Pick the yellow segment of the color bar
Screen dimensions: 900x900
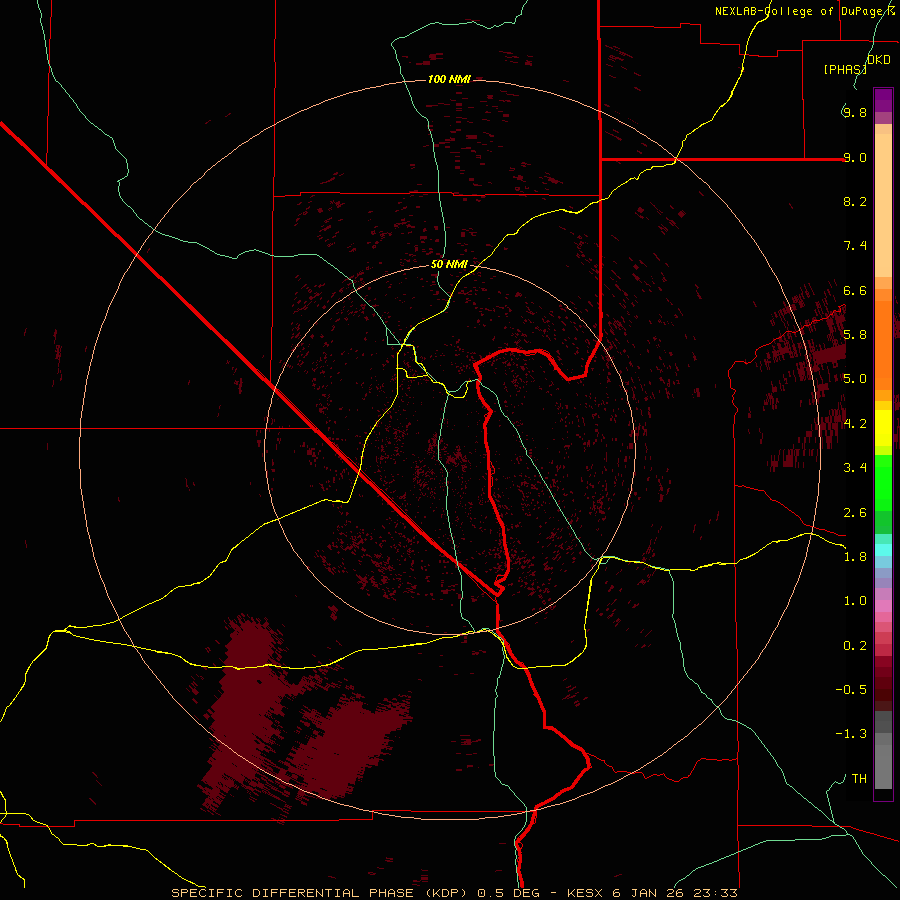883,428
